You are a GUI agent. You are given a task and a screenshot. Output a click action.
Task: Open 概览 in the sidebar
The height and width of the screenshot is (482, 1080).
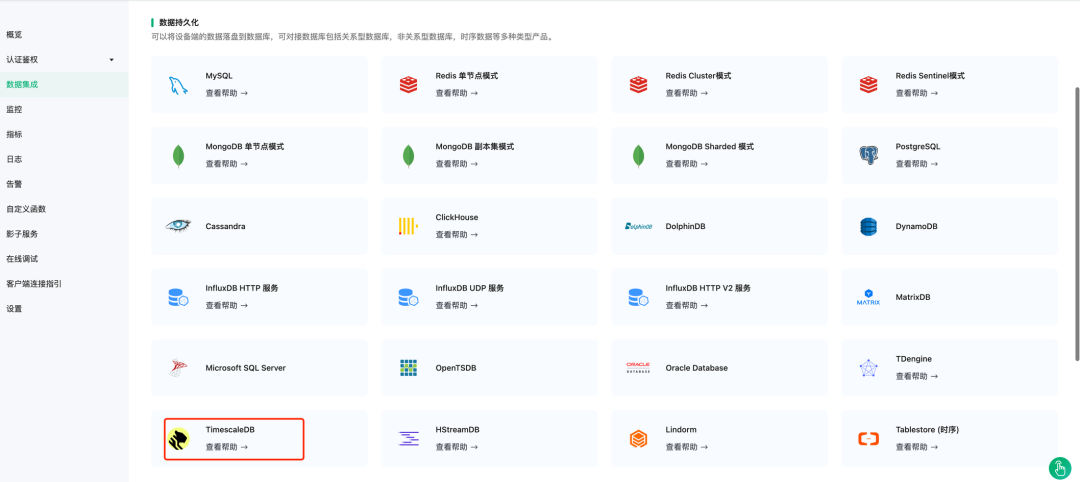point(64,34)
